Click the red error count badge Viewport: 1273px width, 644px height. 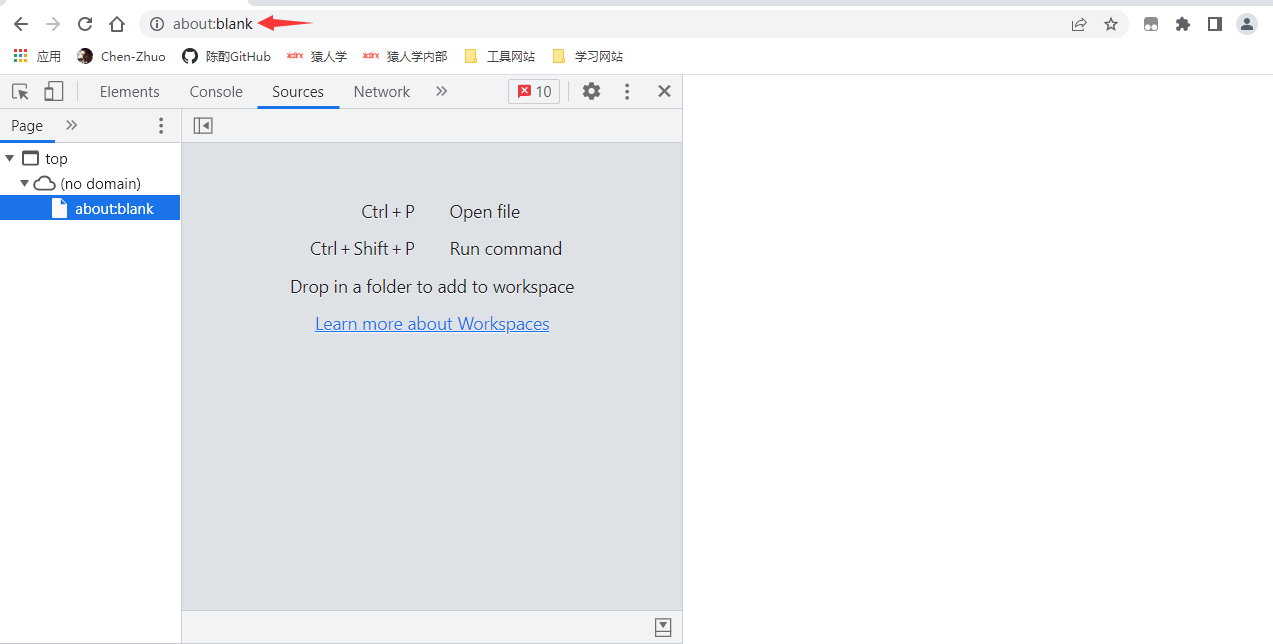click(534, 92)
